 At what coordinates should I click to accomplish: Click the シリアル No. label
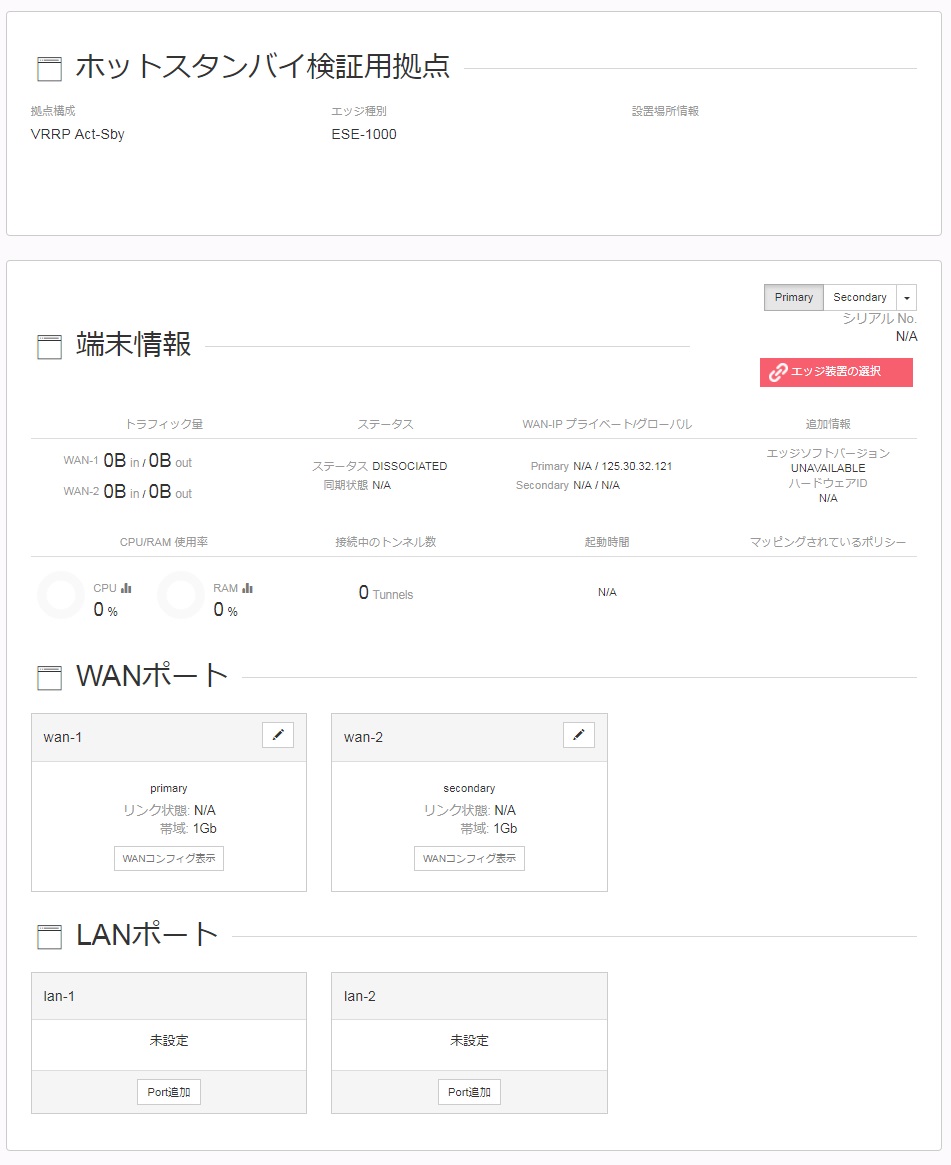(x=880, y=318)
